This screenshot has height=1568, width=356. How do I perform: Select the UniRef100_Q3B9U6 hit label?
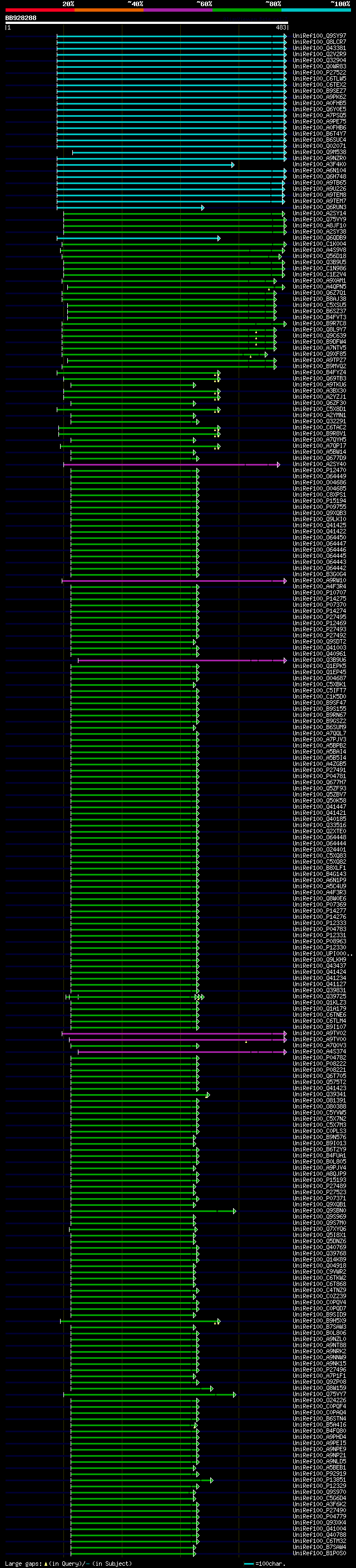(x=319, y=659)
